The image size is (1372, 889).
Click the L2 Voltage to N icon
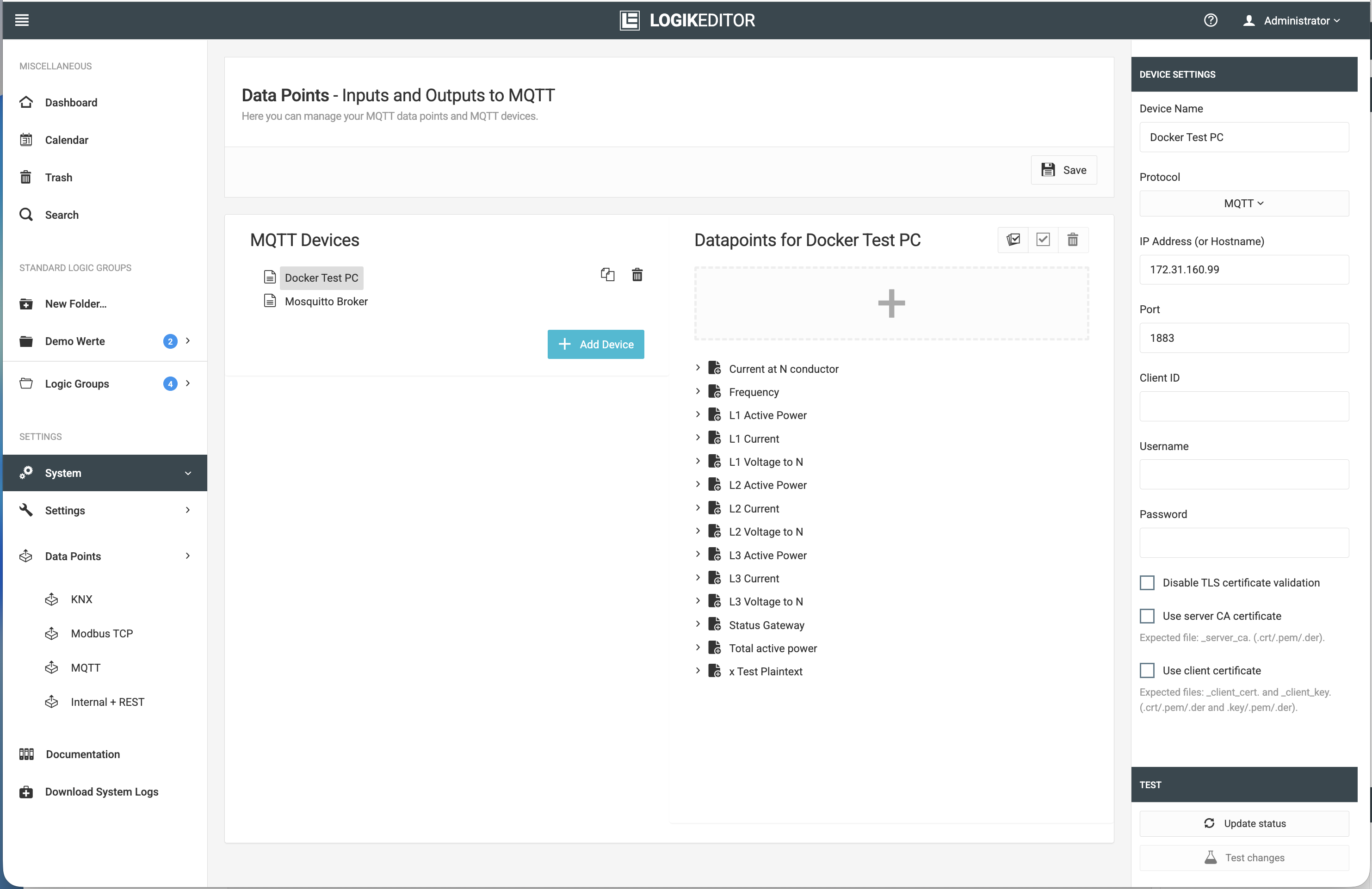click(715, 531)
